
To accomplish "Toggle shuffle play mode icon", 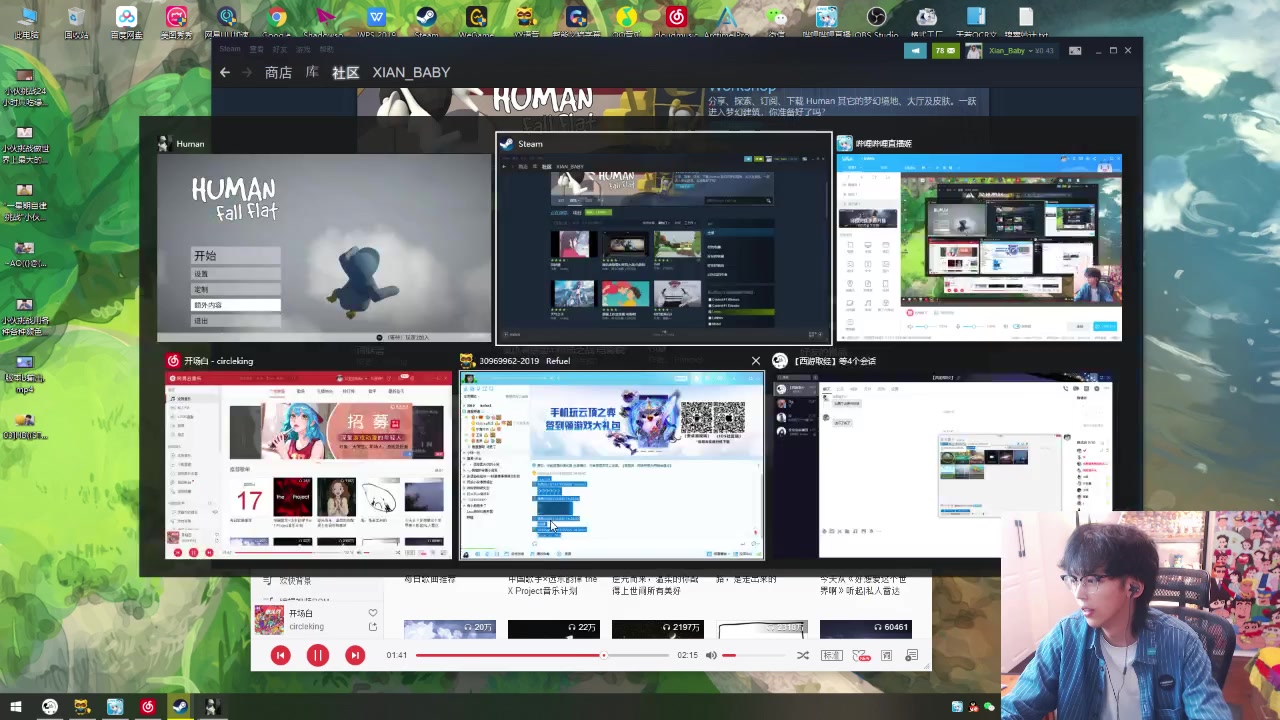I will [x=802, y=655].
